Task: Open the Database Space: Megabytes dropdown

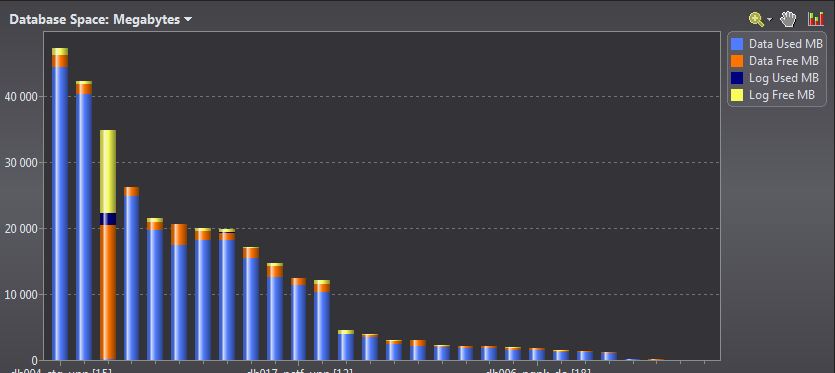Action: click(x=101, y=20)
